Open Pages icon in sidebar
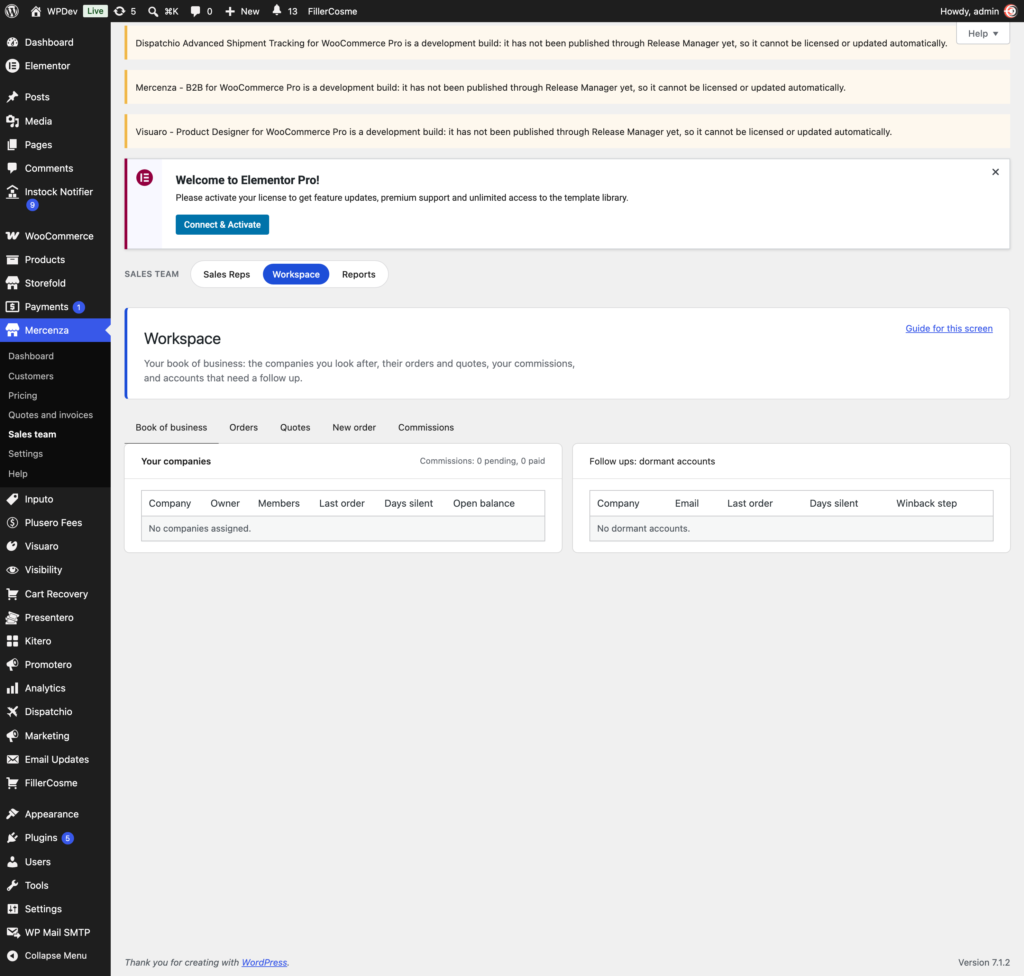1024x976 pixels. [12, 144]
